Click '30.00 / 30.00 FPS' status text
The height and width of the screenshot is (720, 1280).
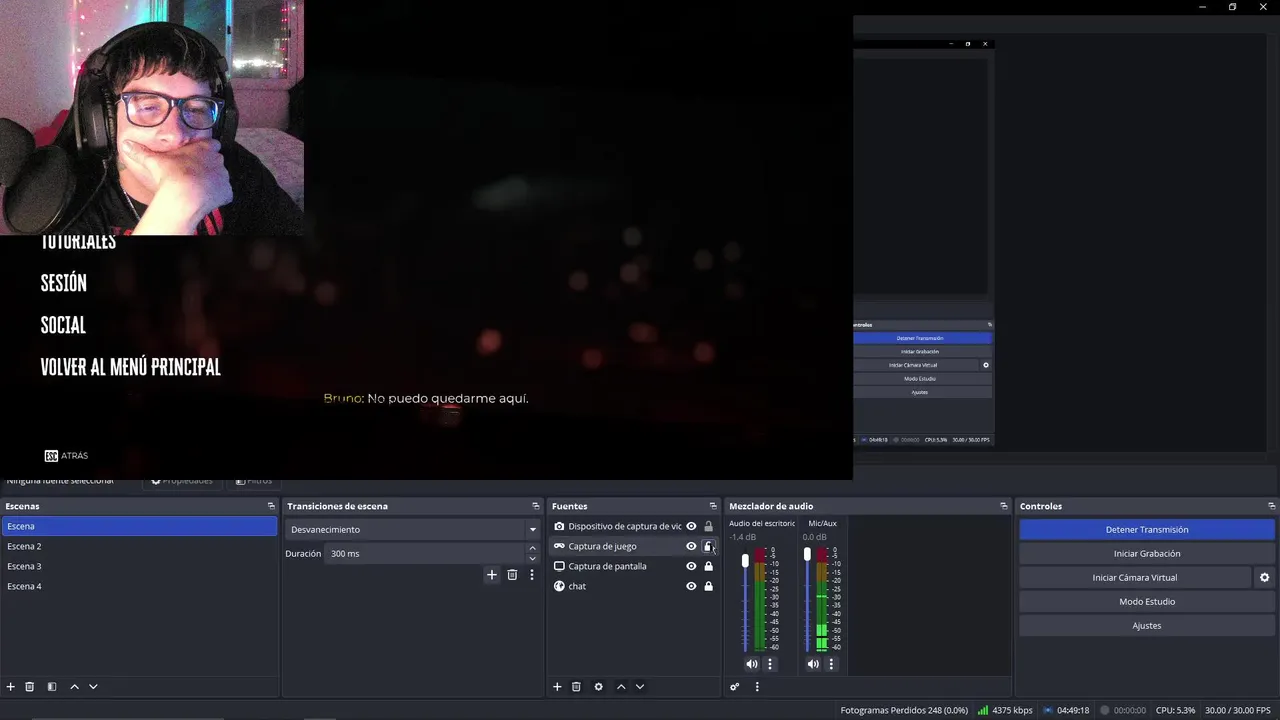[1237, 710]
